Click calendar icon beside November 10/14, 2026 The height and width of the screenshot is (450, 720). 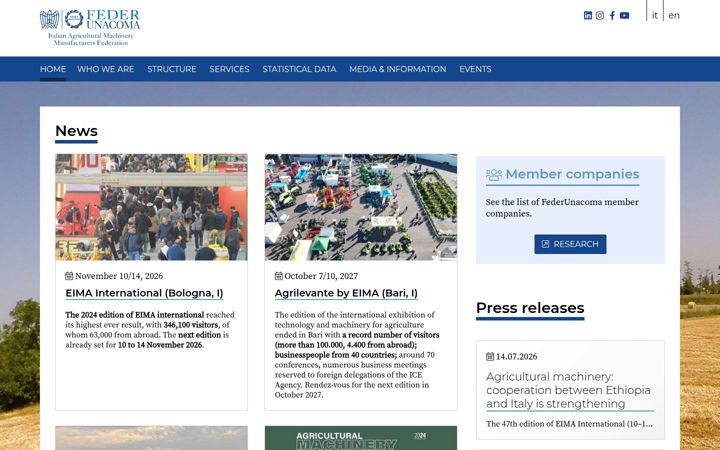point(69,276)
